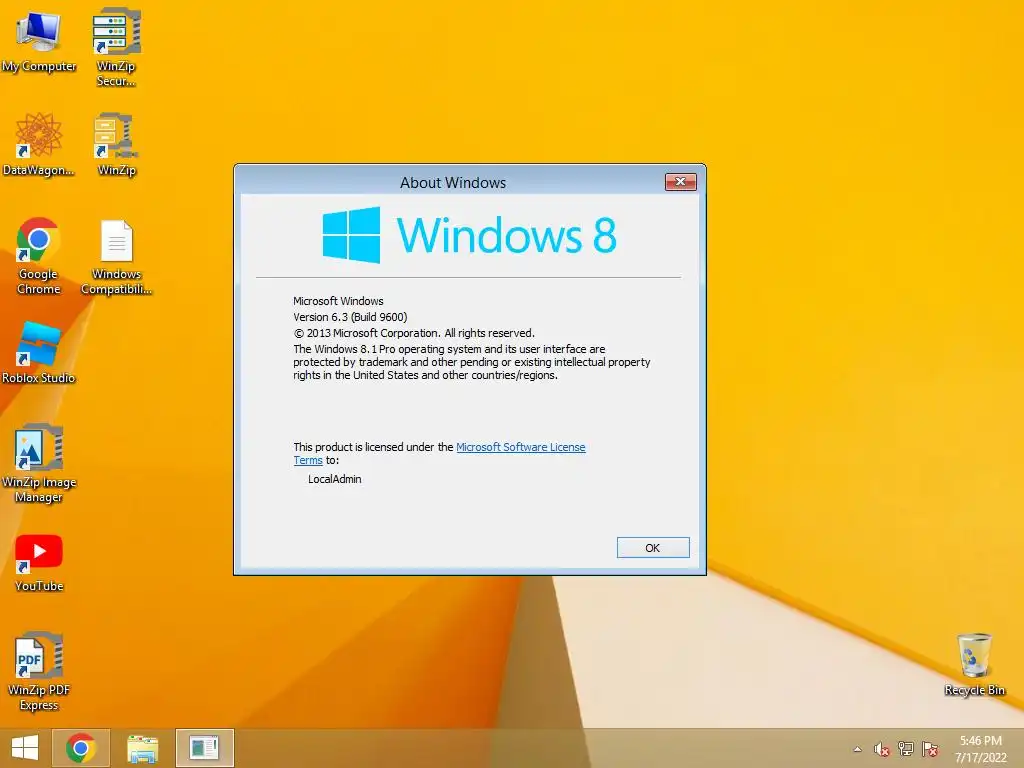Select Google Chrome desktop shortcut

point(39,256)
